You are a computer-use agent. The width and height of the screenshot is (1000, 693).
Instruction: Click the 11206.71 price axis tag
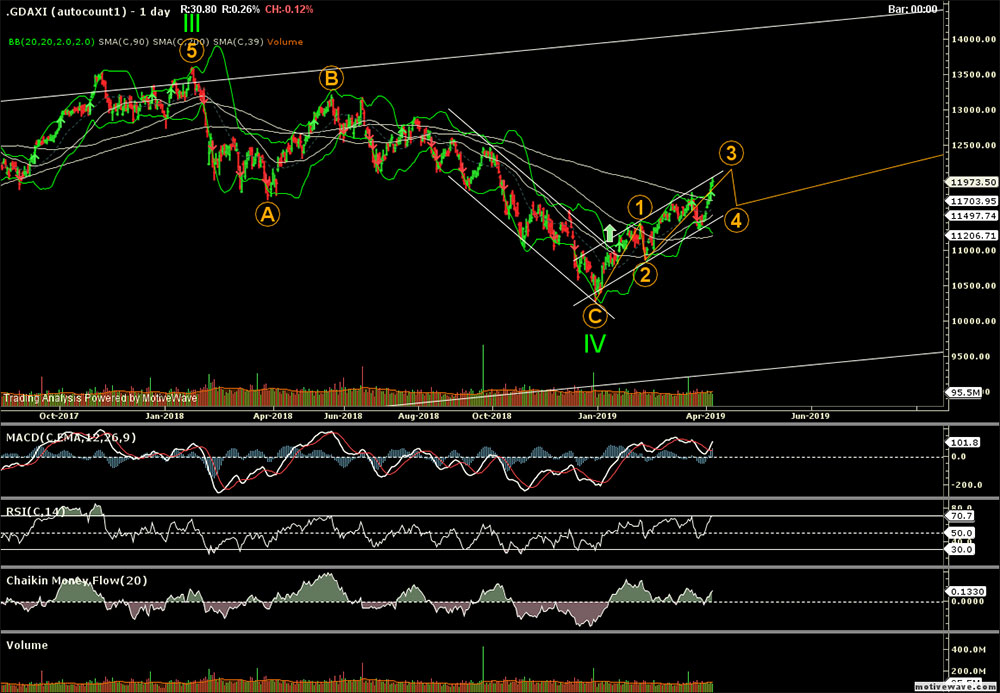pyautogui.click(x=971, y=236)
